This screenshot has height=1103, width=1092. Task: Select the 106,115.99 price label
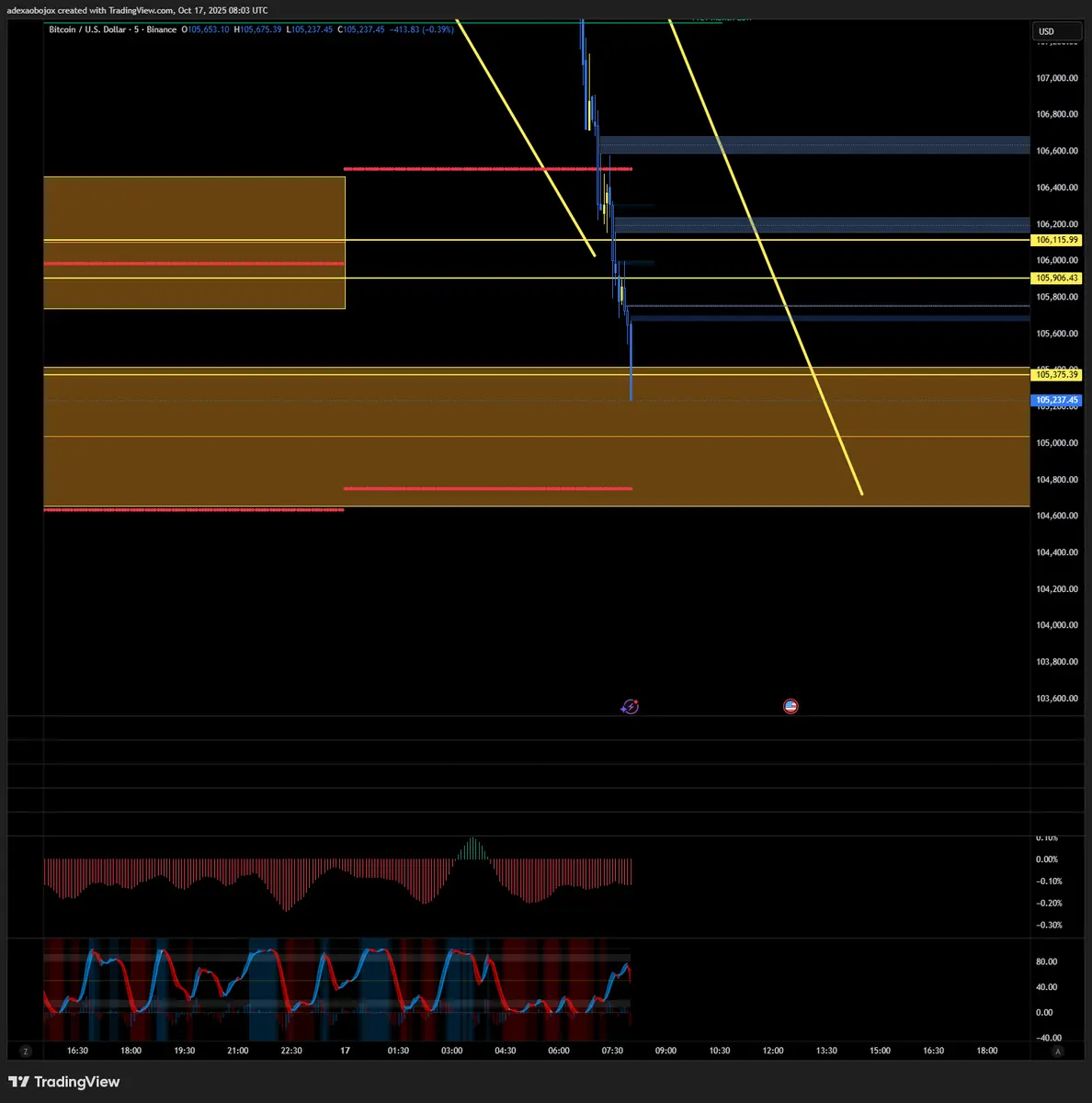1057,240
